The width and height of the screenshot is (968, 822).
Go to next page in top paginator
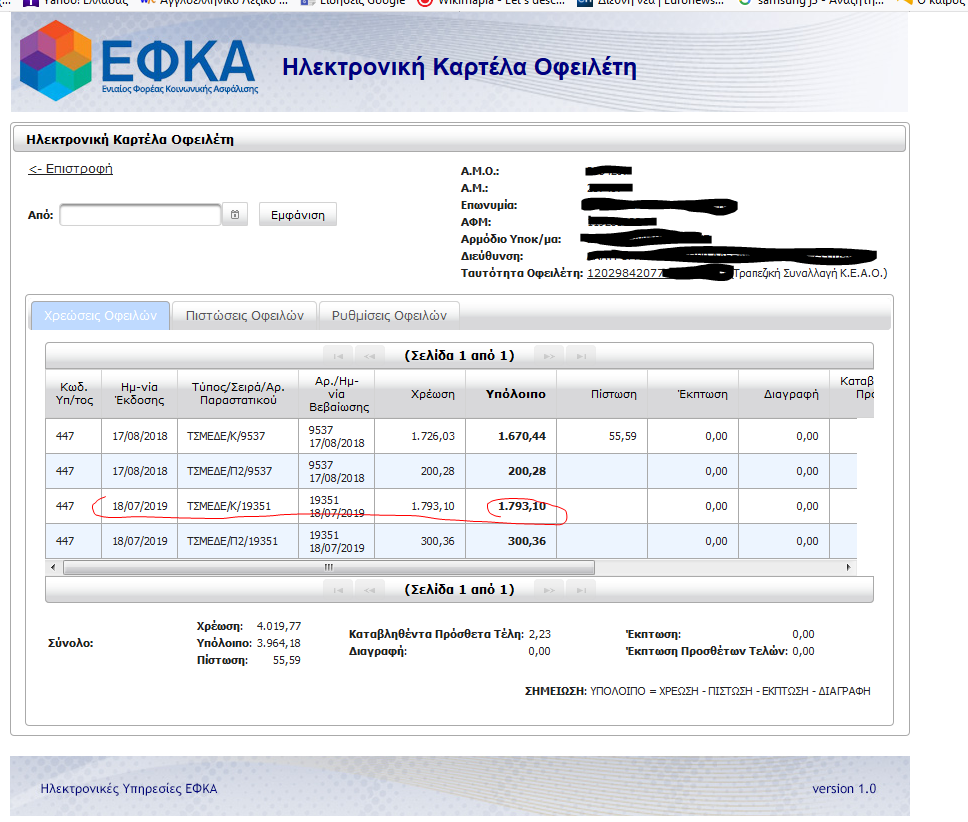548,356
